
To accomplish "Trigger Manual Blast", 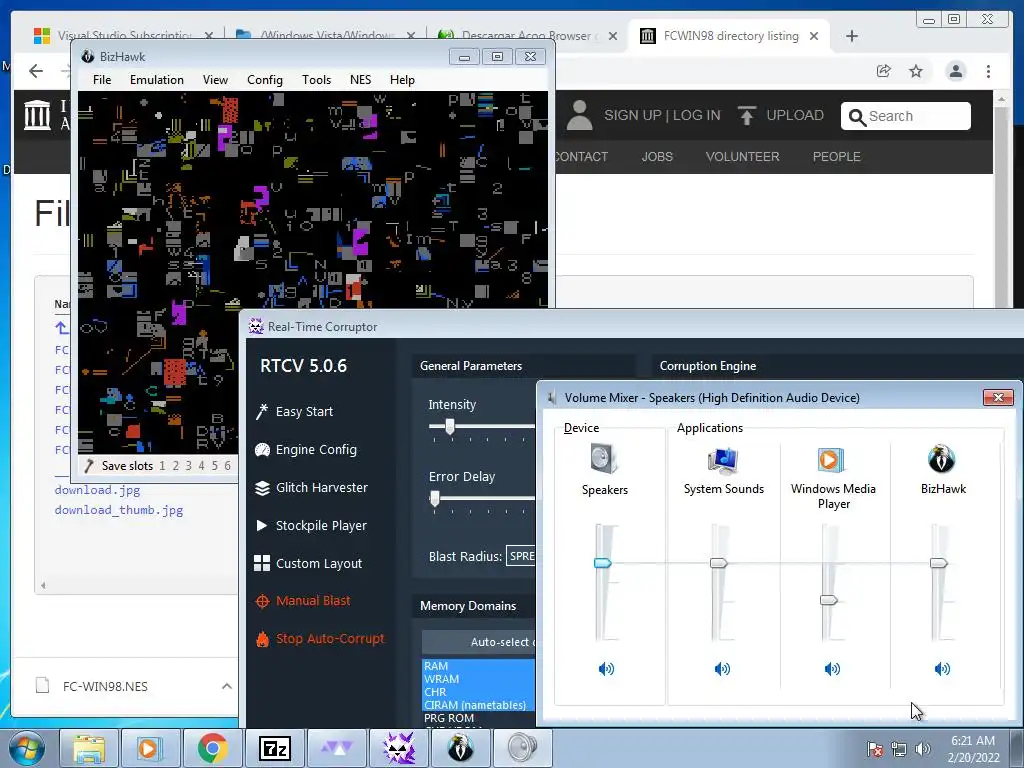I will click(x=303, y=601).
